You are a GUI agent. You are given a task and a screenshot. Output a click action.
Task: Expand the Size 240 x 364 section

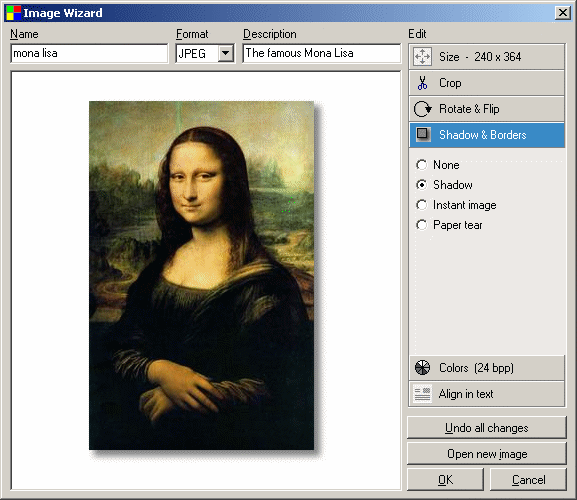coord(486,57)
